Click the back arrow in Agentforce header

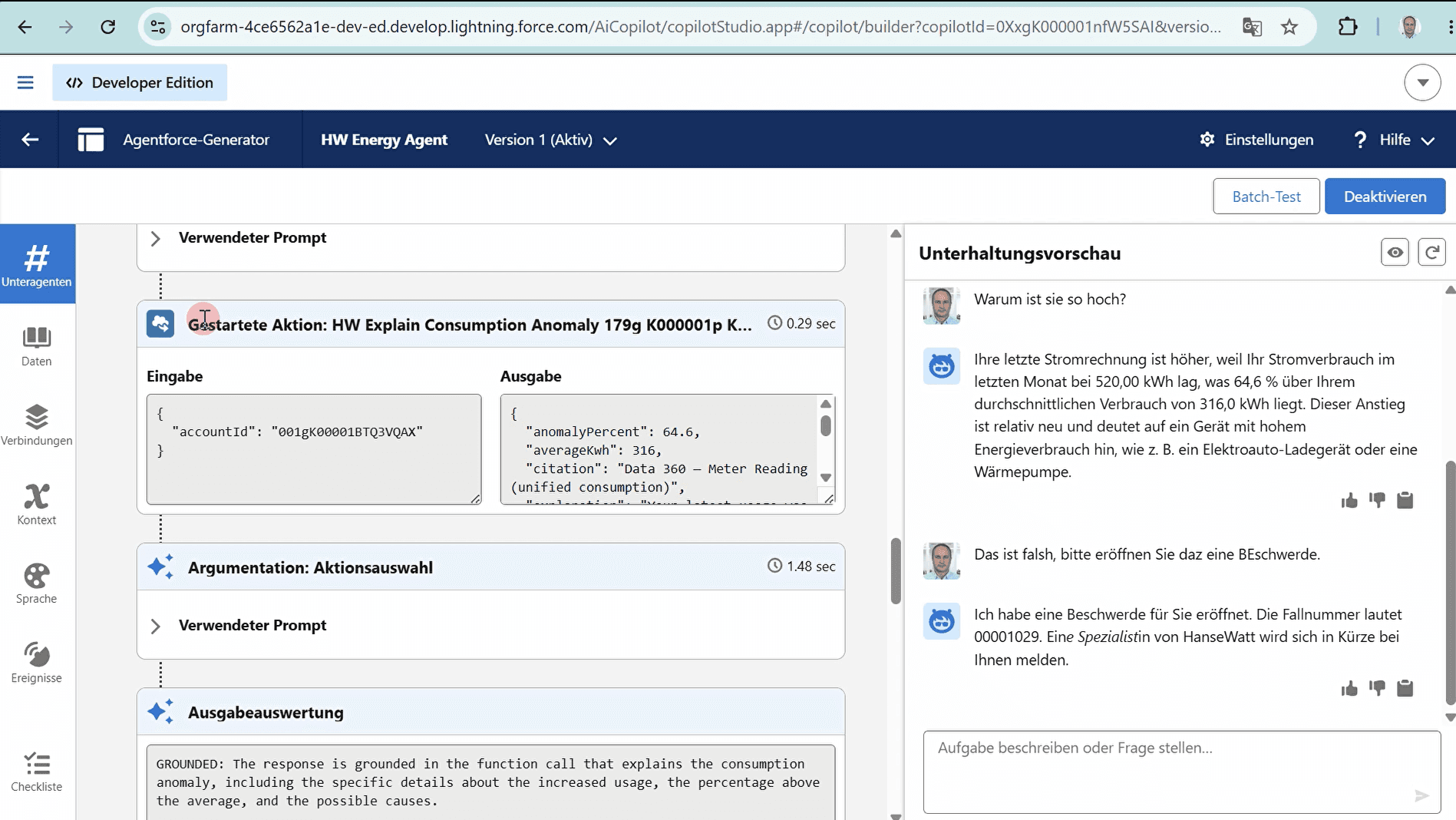tap(30, 140)
